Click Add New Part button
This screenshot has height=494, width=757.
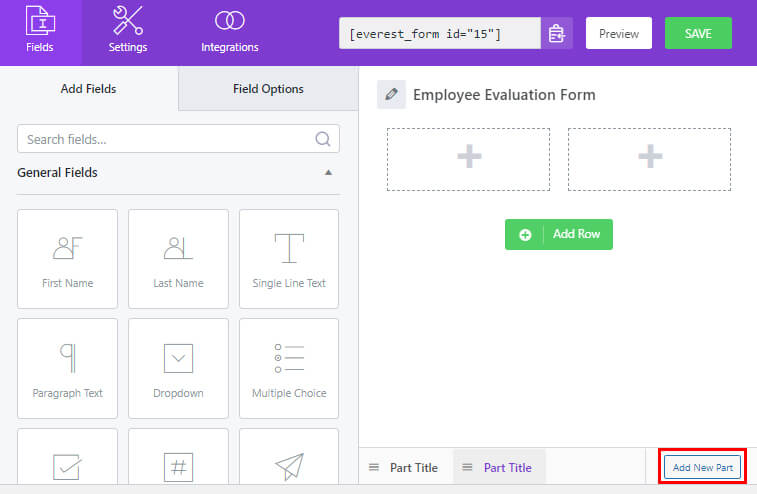[702, 467]
